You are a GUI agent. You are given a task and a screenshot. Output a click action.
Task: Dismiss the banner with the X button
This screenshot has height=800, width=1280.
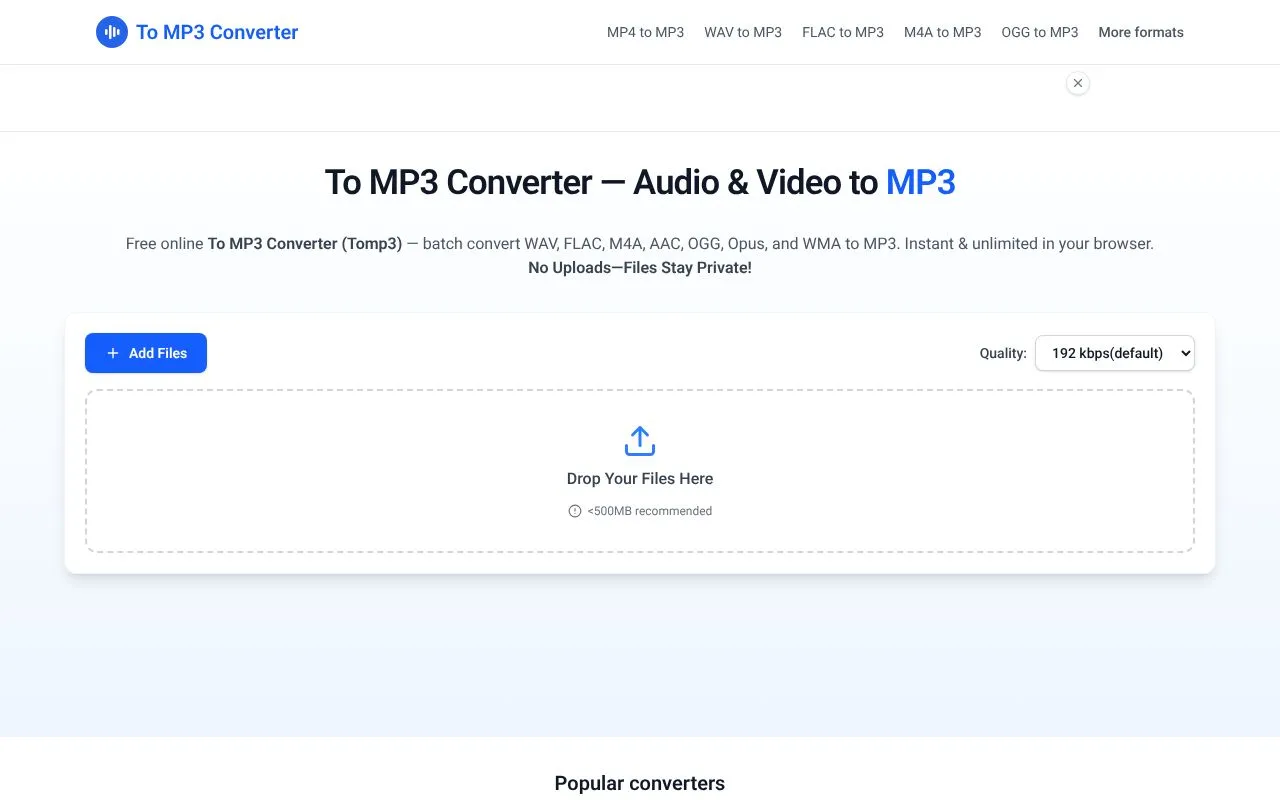pyautogui.click(x=1077, y=83)
